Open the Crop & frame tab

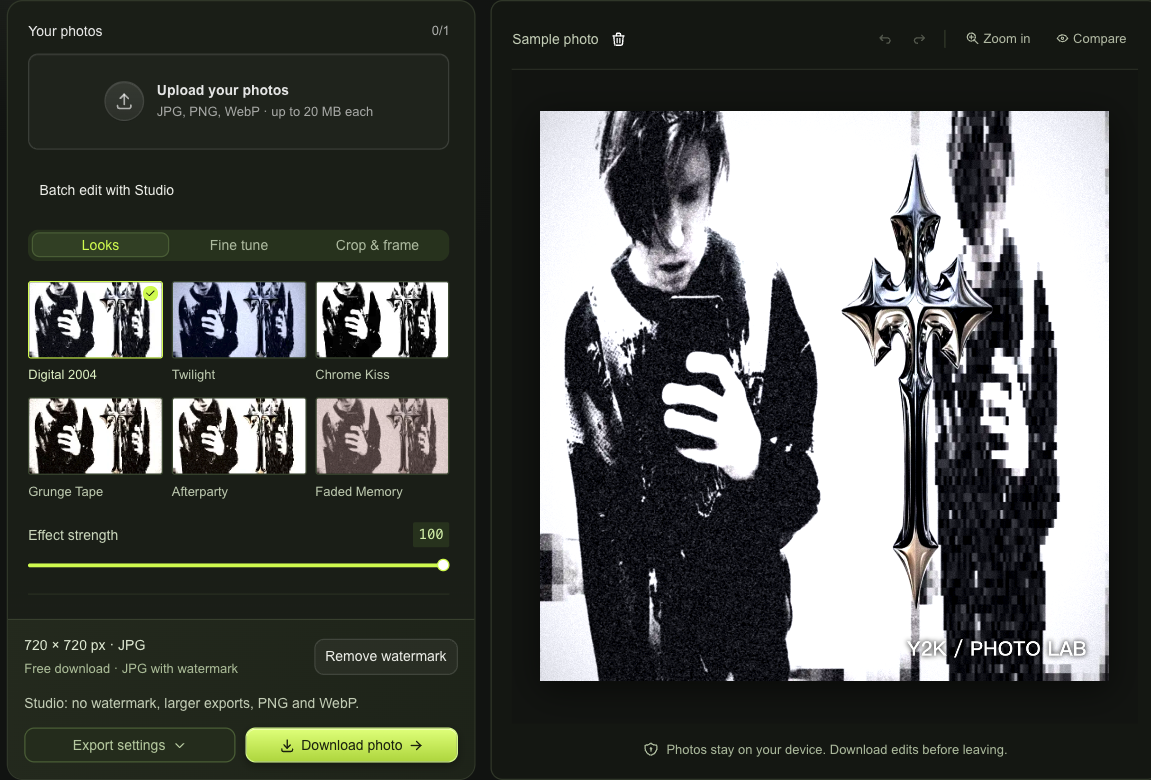click(x=377, y=245)
